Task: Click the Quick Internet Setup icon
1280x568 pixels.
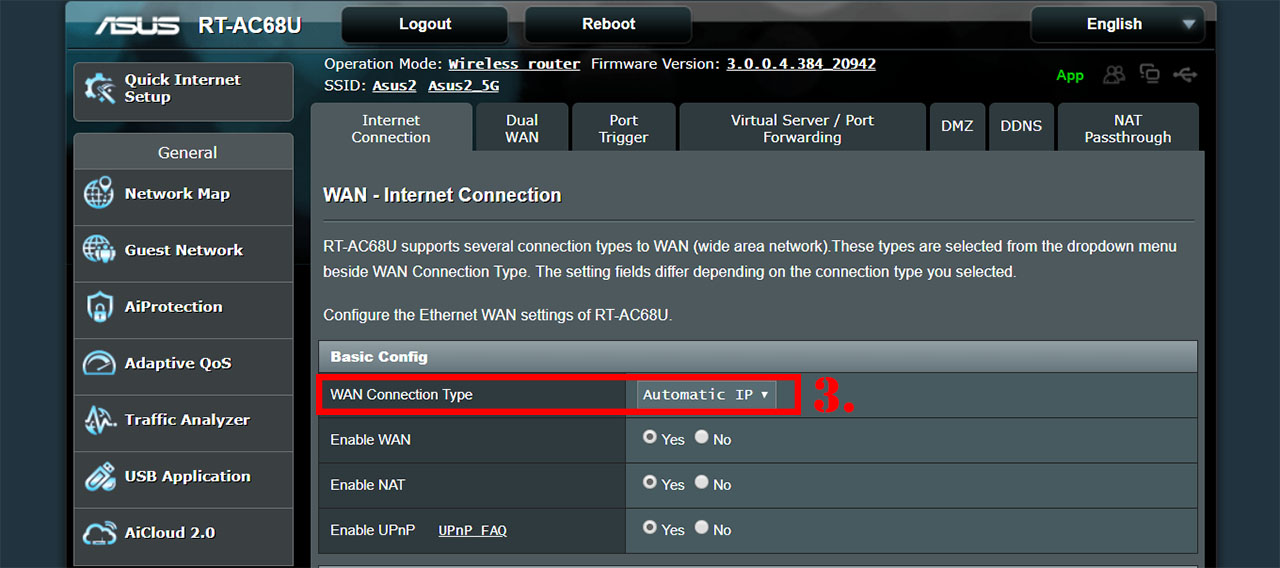Action: point(99,89)
